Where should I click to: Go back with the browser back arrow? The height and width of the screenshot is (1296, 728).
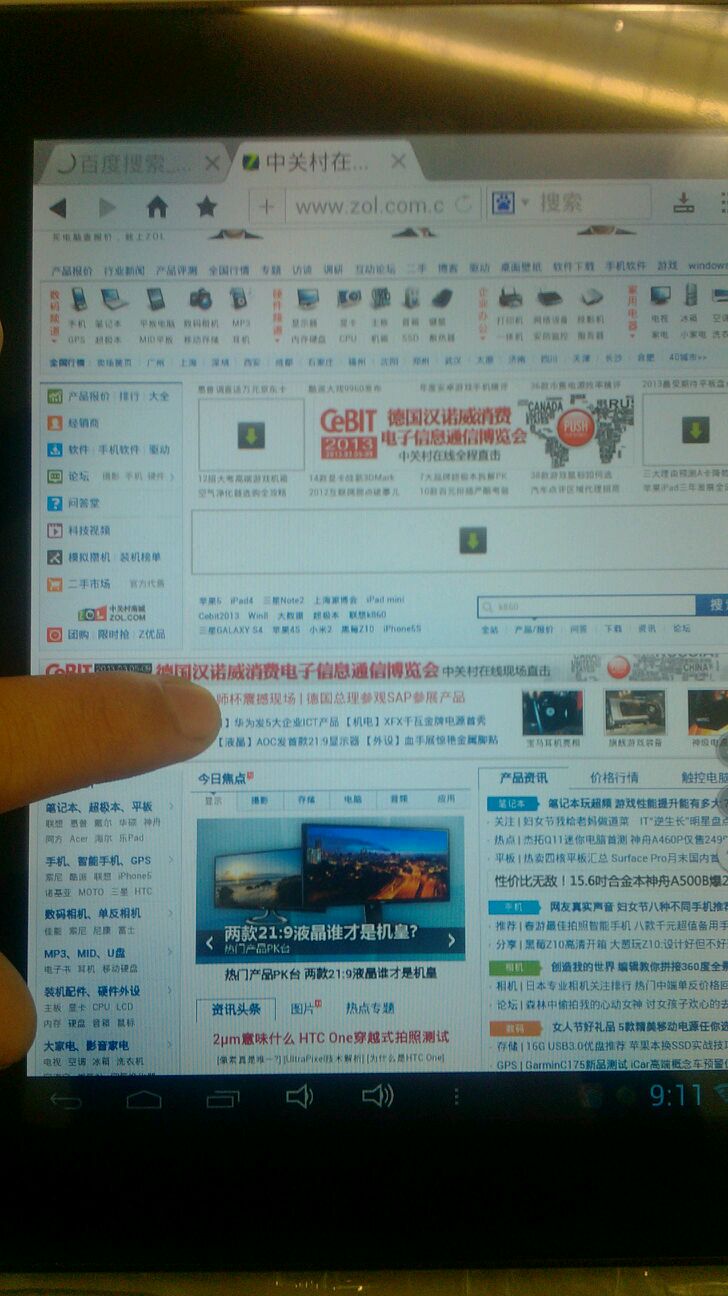pyautogui.click(x=57, y=208)
